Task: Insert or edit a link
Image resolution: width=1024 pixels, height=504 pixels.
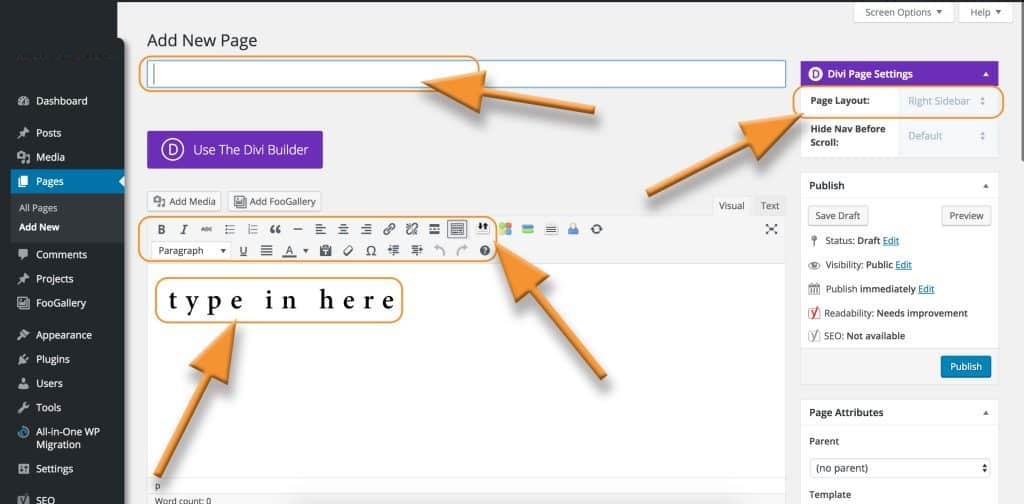Action: point(389,229)
